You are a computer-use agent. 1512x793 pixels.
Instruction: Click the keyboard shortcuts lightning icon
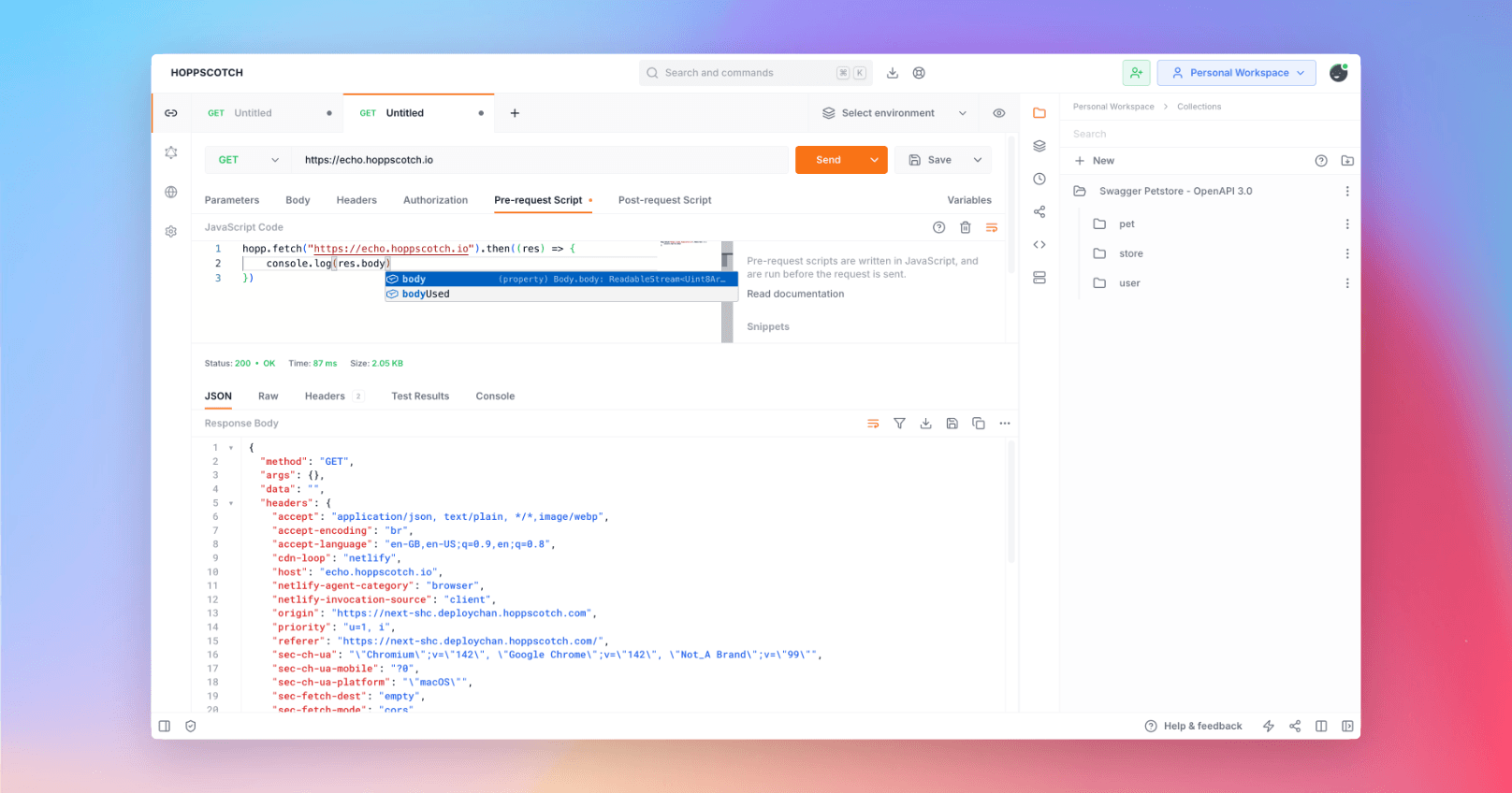pos(1269,727)
